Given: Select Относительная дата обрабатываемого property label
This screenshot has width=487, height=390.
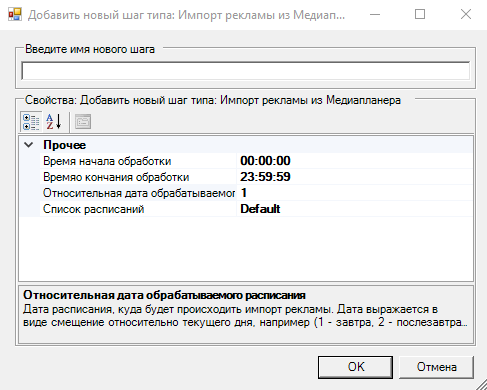Looking at the screenshot, I should [x=138, y=193].
